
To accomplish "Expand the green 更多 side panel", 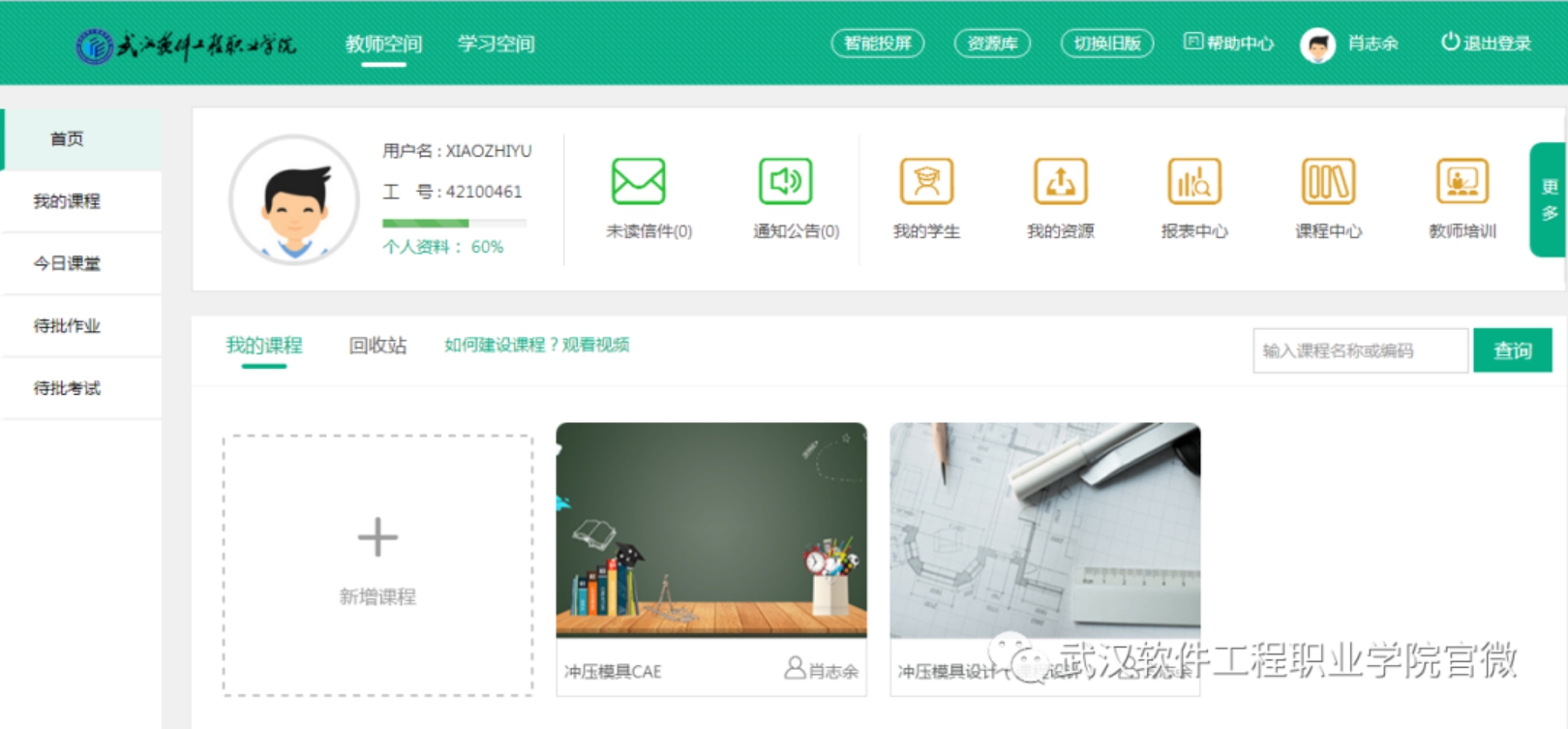I will point(1549,199).
